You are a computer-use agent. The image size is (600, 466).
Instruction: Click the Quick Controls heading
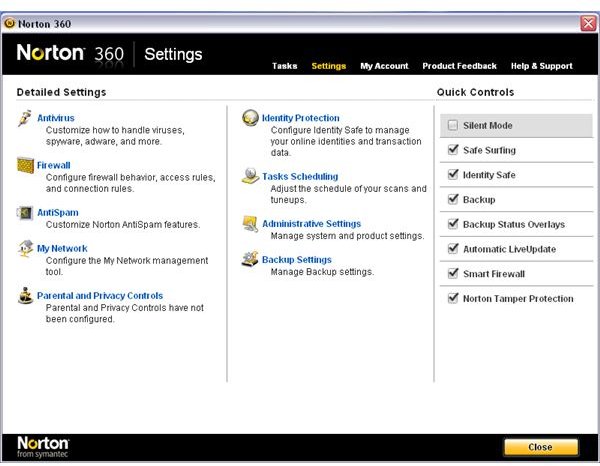click(x=475, y=92)
